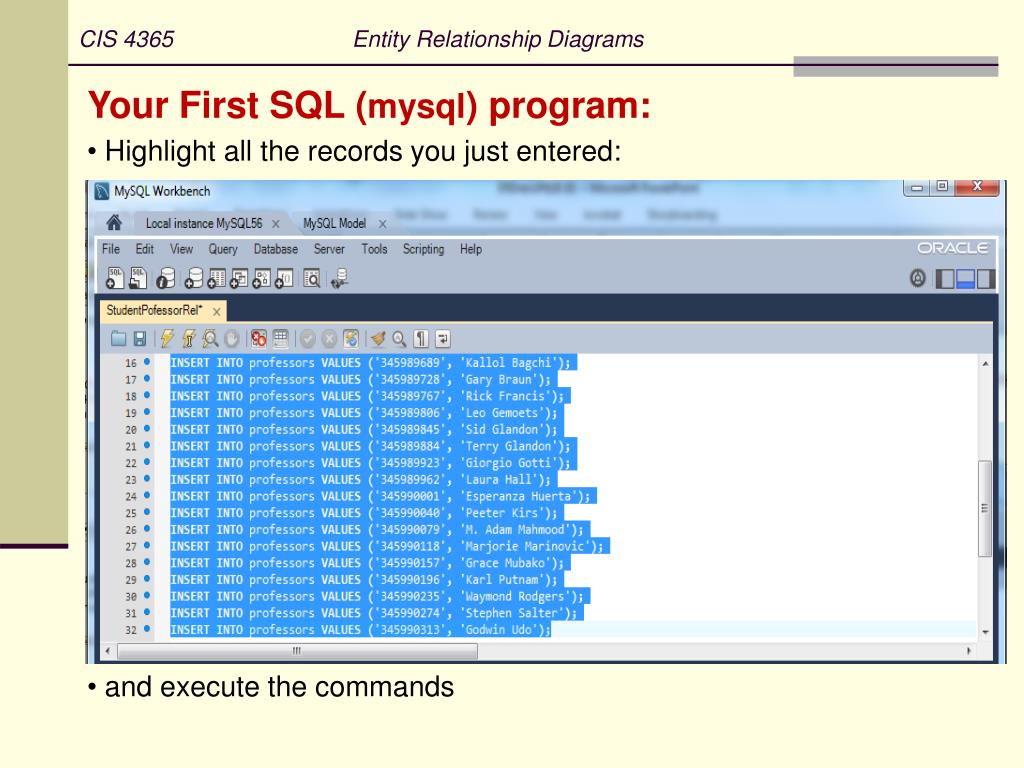Viewport: 1024px width, 768px height.
Task: Switch to MySQL Model tab
Action: pos(334,223)
